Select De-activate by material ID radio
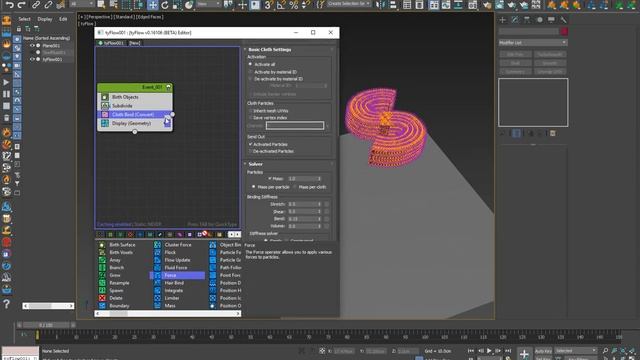 [251, 79]
